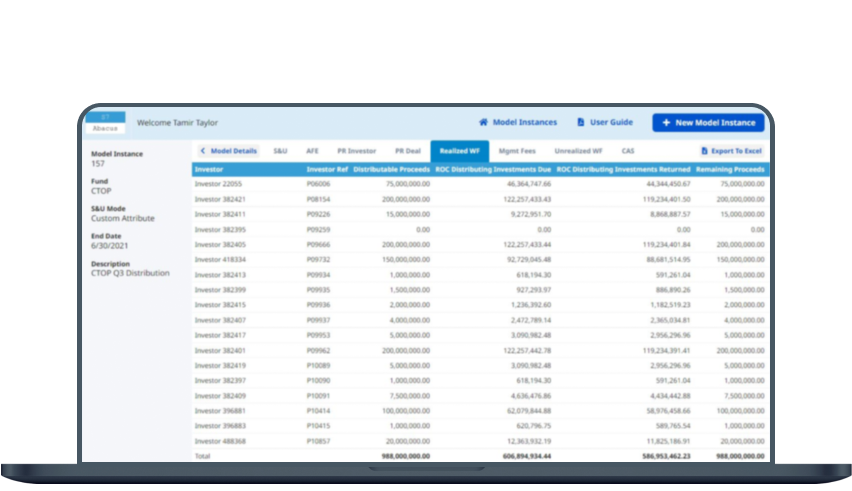This screenshot has height=491, width=852.
Task: Click investor ref P09732
Action: click(x=318, y=260)
